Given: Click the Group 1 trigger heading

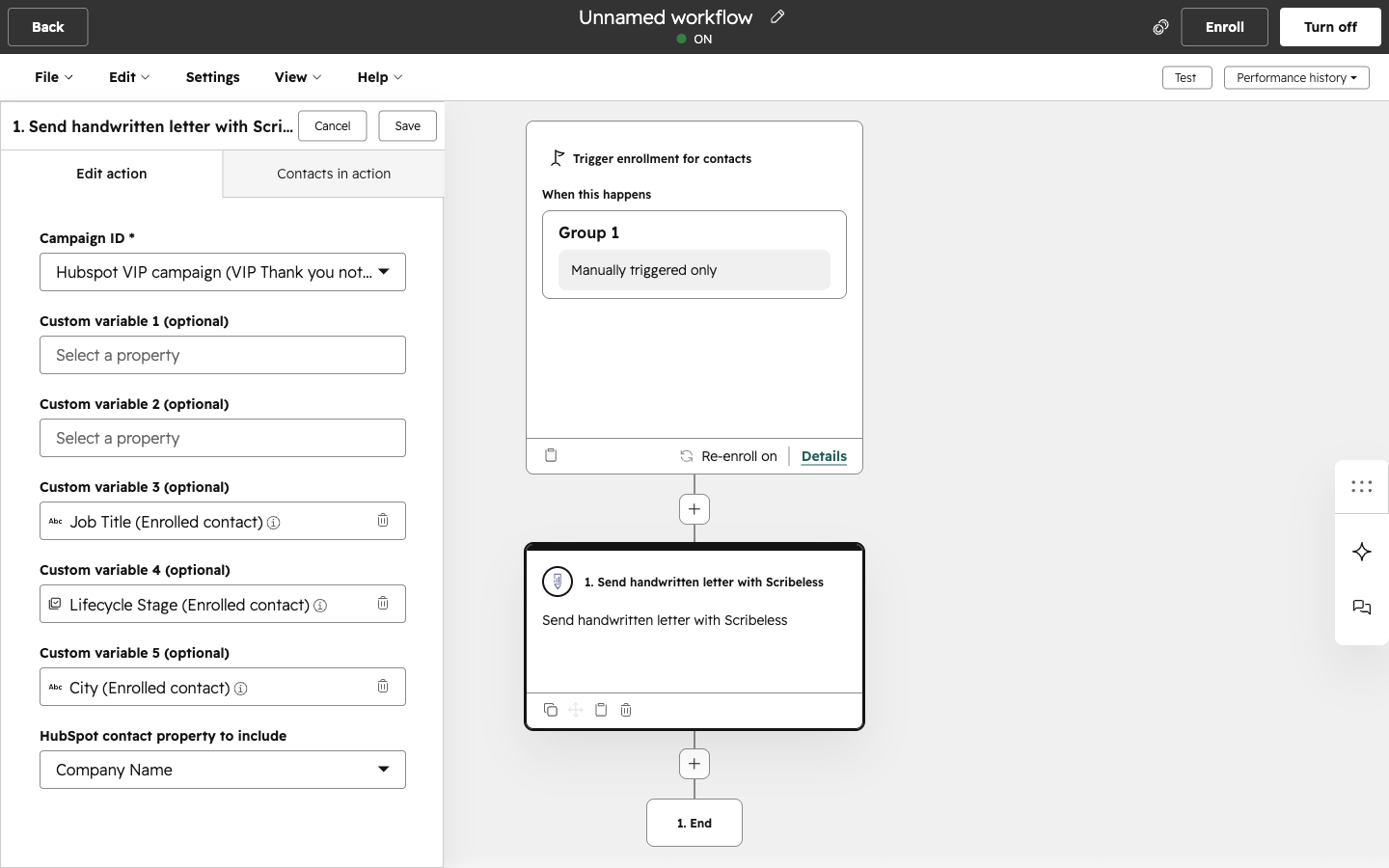Looking at the screenshot, I should (x=589, y=232).
